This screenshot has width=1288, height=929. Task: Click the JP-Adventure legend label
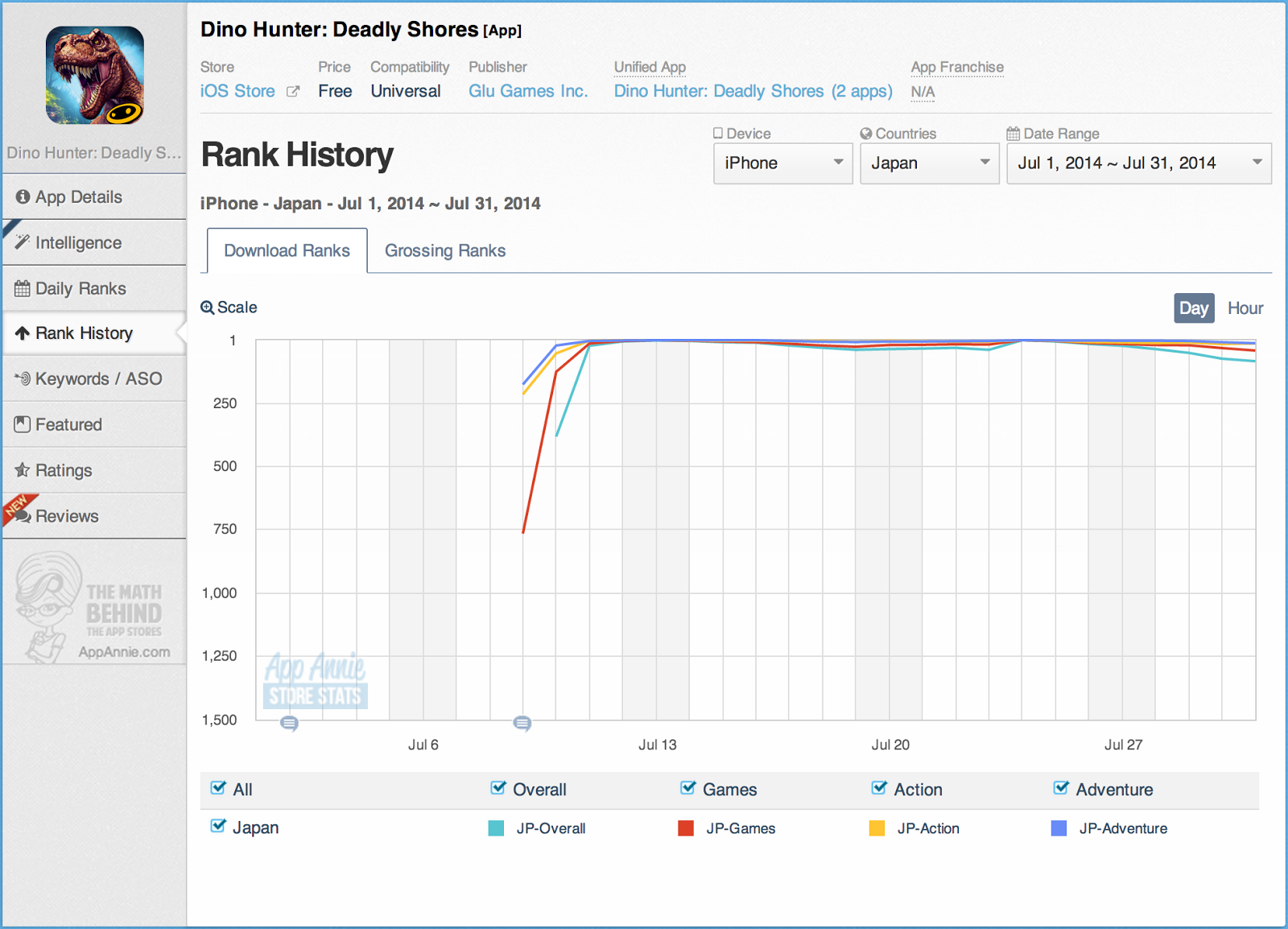[x=1123, y=828]
